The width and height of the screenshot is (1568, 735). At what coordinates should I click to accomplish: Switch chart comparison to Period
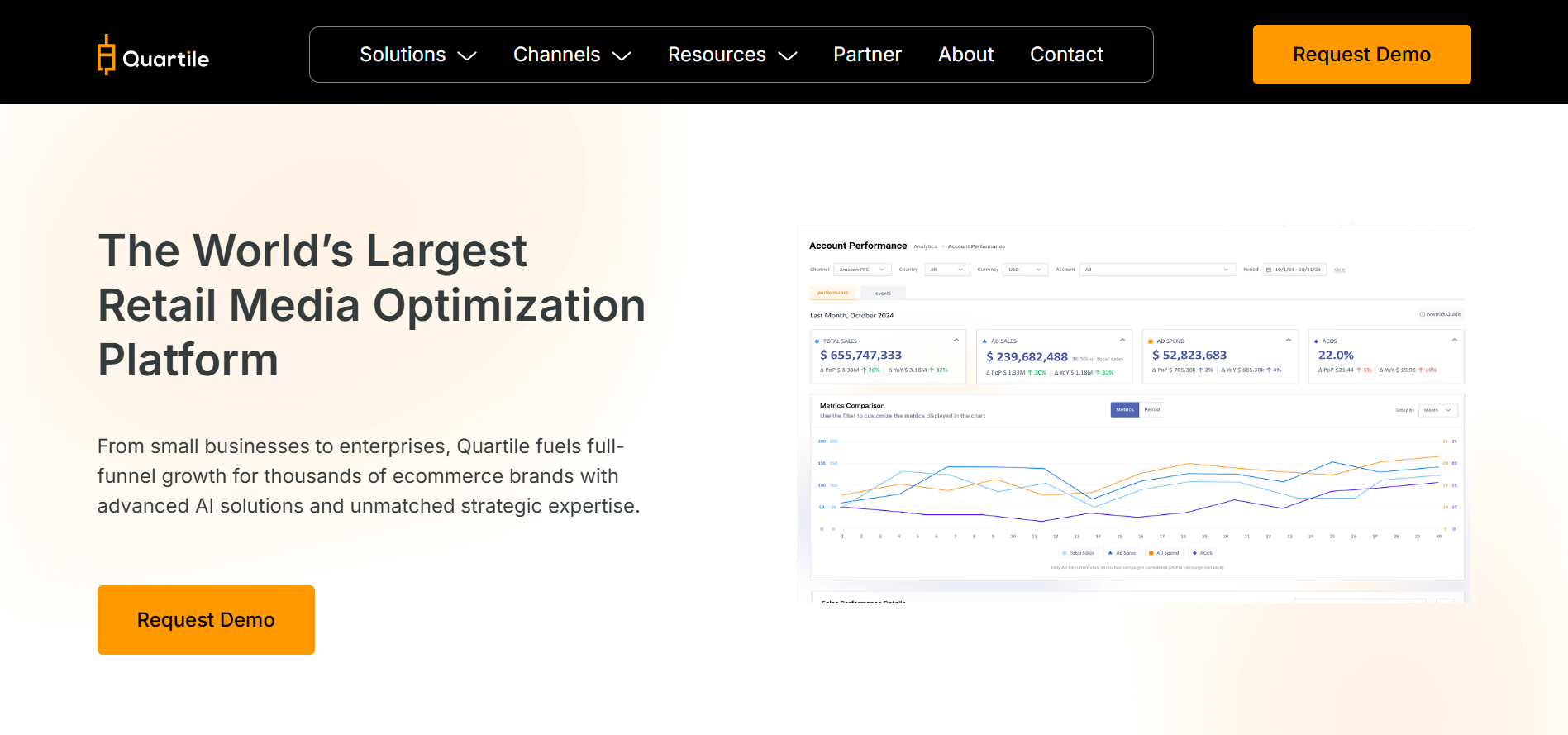tap(1152, 409)
